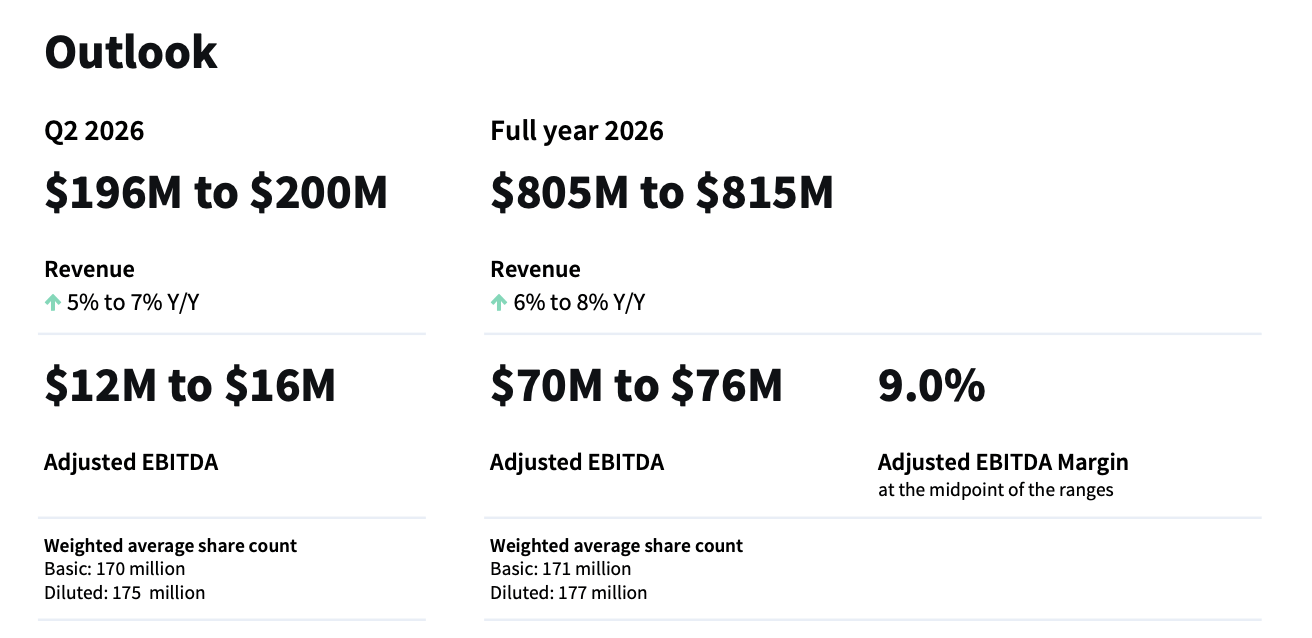The image size is (1312, 638).
Task: Click the $70M to $76M figure
Action: click(636, 386)
